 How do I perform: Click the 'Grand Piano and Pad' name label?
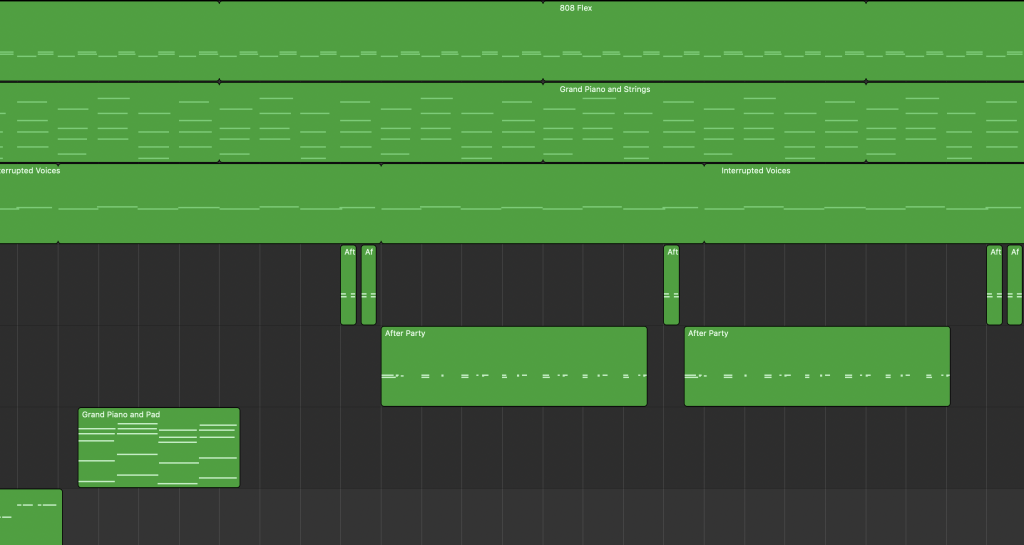coord(121,414)
